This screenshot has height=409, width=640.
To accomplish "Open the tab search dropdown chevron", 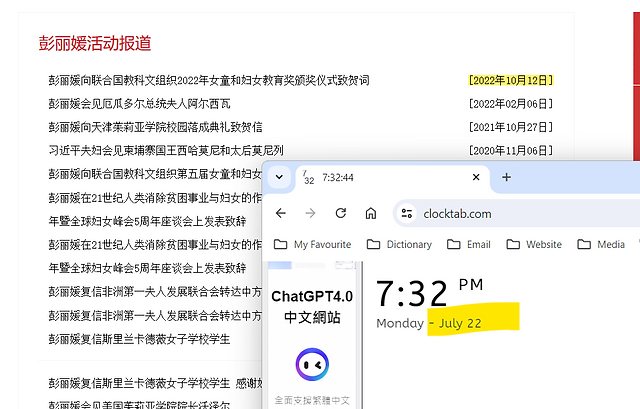I will click(x=279, y=177).
